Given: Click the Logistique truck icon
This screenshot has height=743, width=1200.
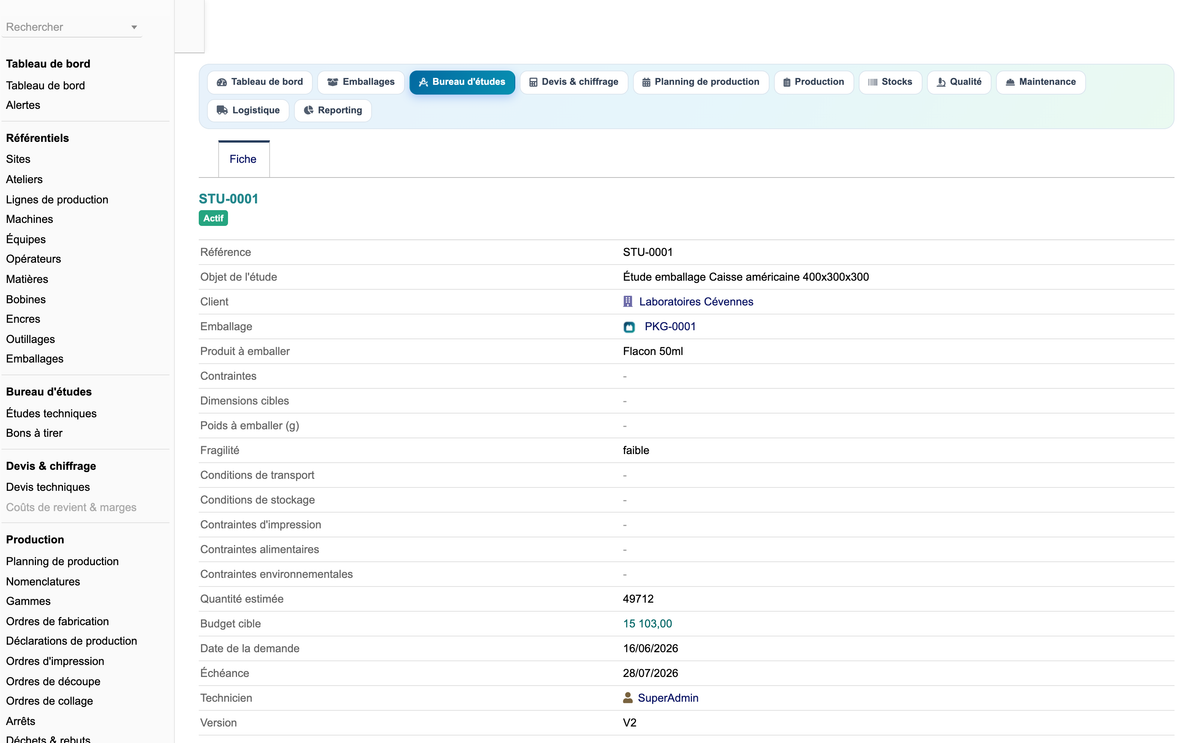Looking at the screenshot, I should [x=222, y=110].
